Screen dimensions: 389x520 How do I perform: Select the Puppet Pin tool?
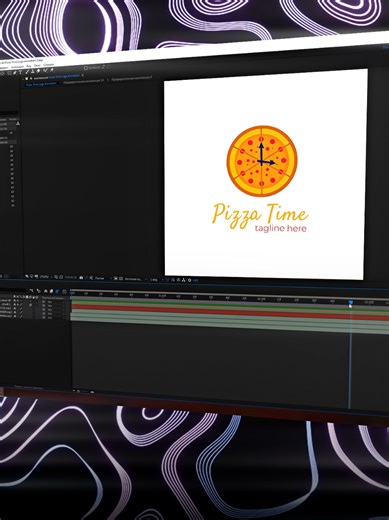(x=52, y=70)
